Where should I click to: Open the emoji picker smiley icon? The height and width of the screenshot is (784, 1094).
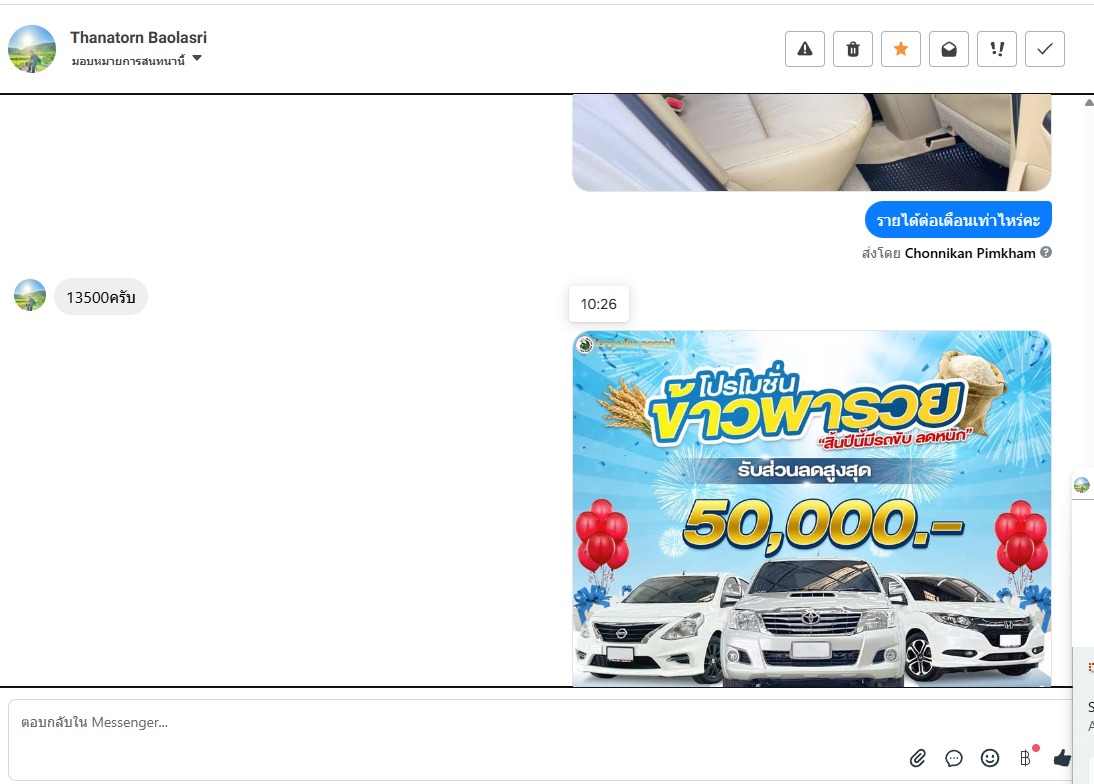(989, 758)
